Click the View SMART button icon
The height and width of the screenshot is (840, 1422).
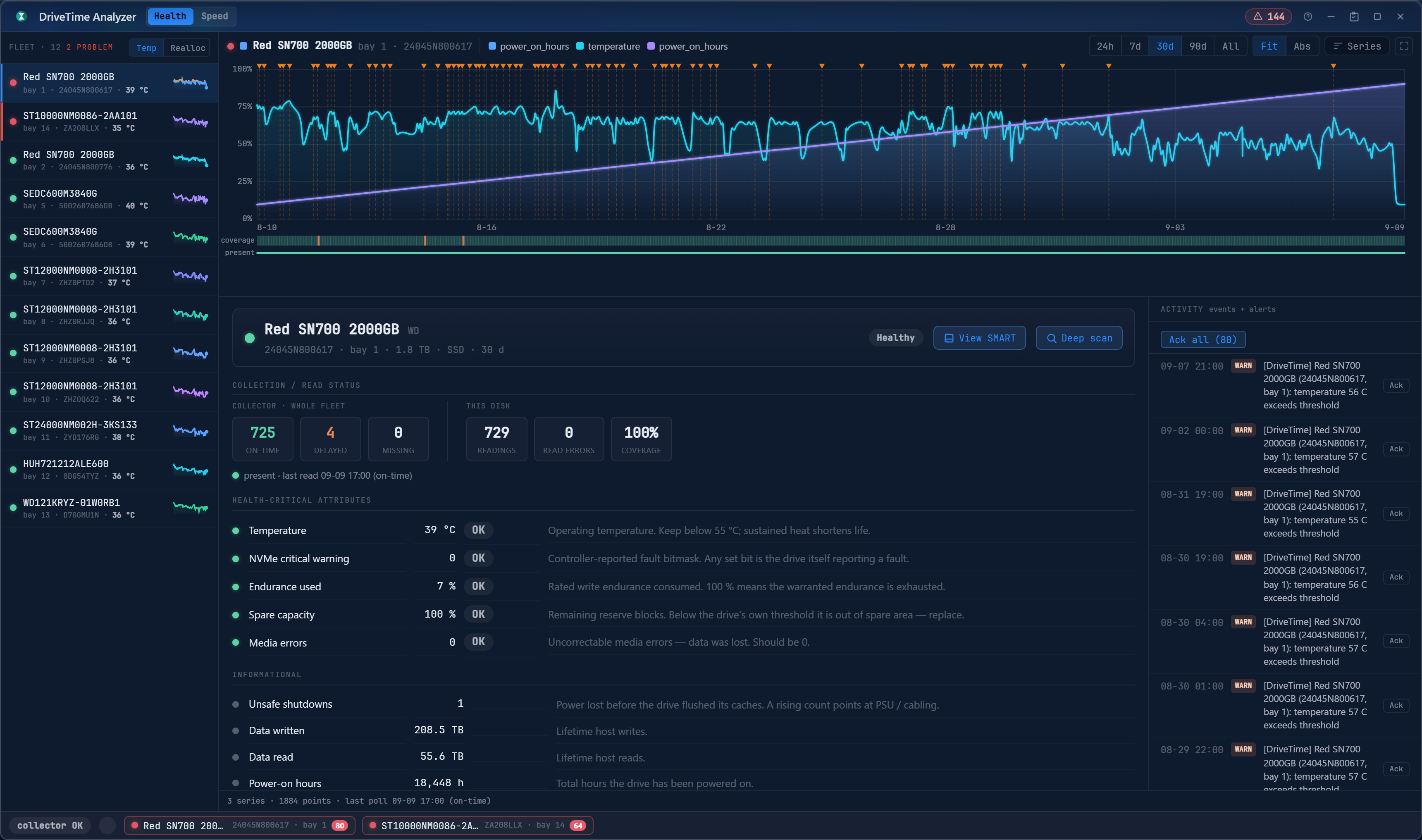(x=949, y=339)
